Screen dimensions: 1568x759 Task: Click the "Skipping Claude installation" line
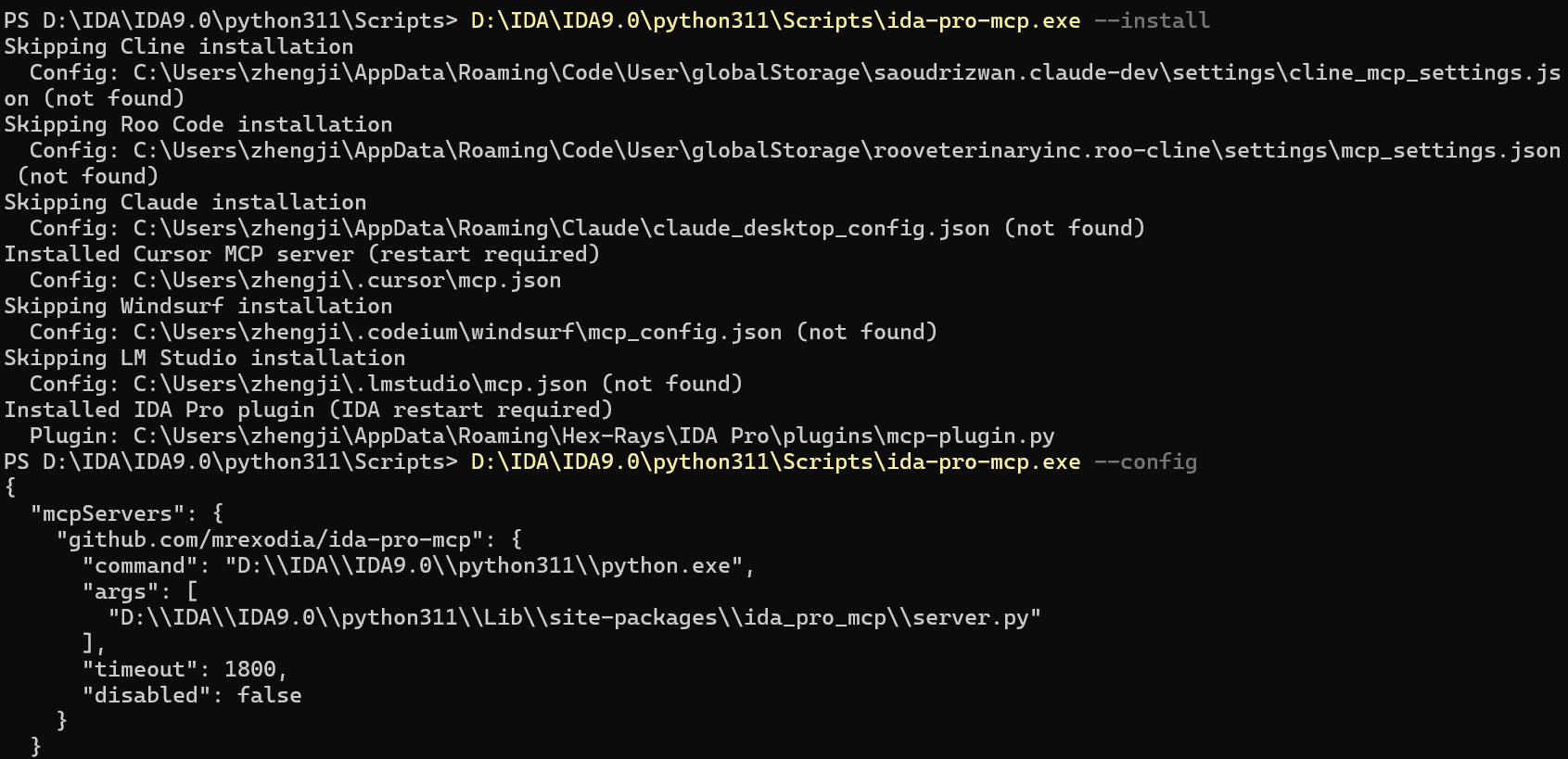pyautogui.click(x=185, y=202)
